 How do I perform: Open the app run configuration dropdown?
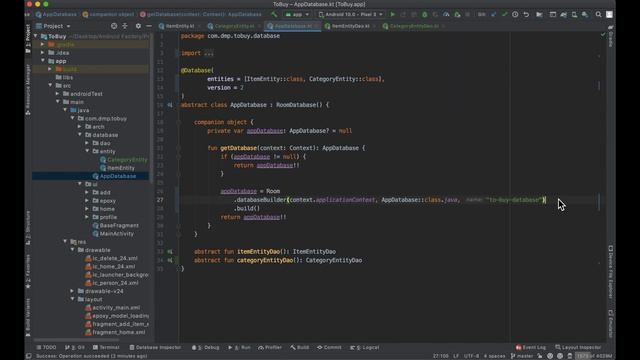coord(297,14)
